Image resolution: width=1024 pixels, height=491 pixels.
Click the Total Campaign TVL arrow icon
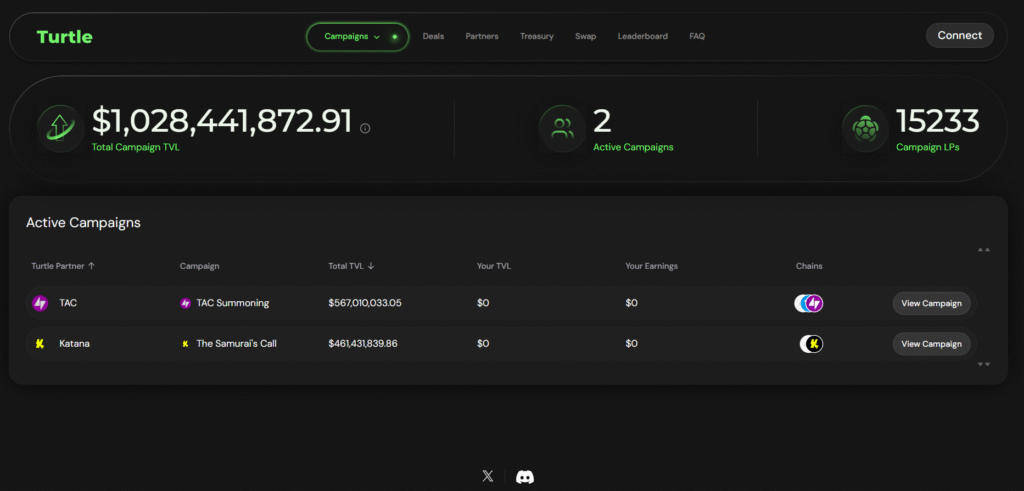tap(60, 129)
